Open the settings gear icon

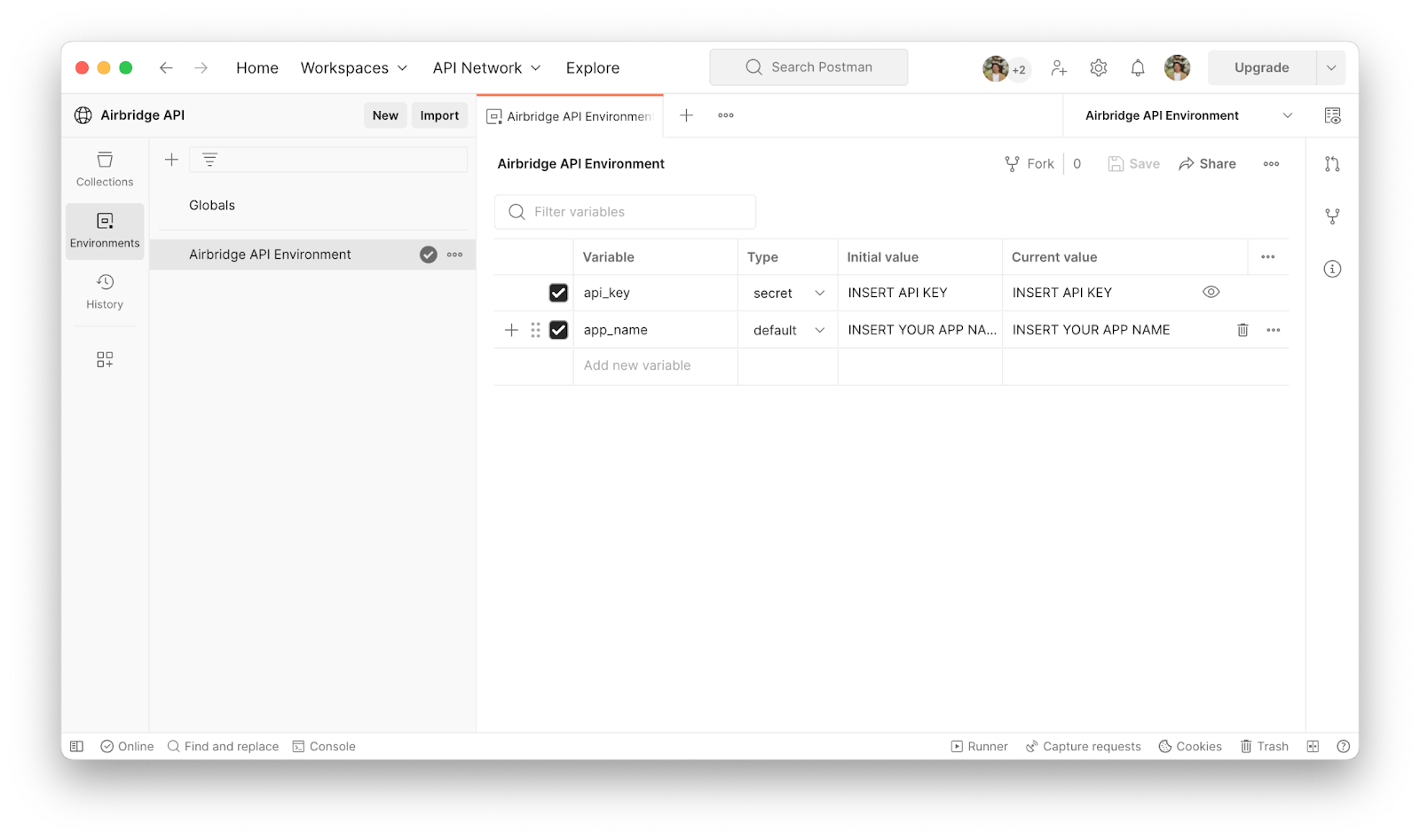pos(1099,67)
